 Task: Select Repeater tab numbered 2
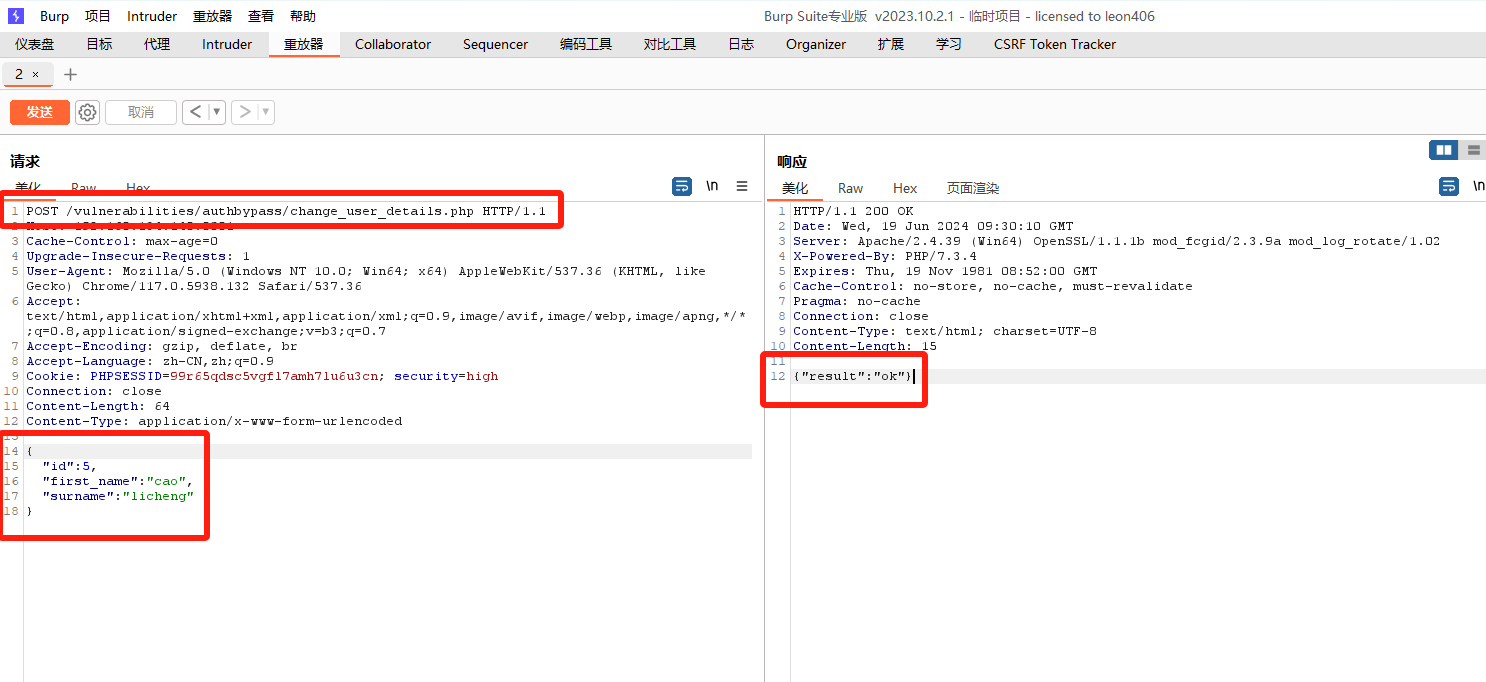tap(19, 74)
